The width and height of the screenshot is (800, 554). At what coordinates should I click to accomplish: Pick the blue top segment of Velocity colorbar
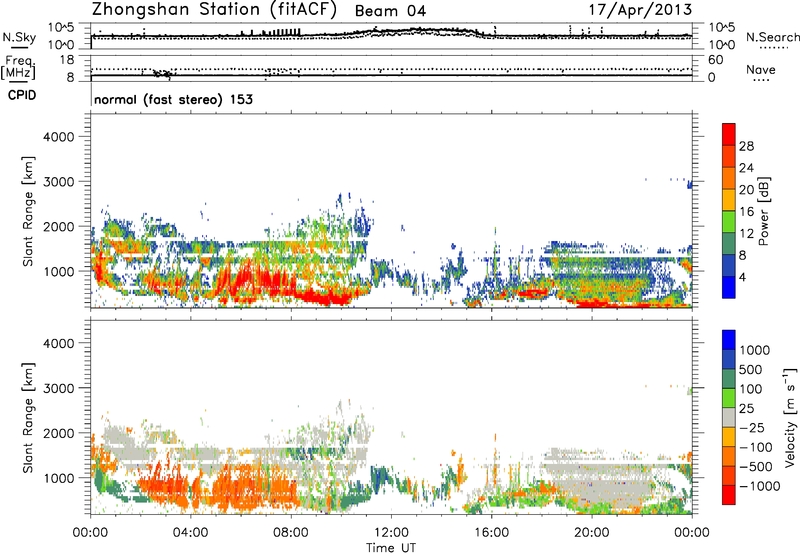729,340
